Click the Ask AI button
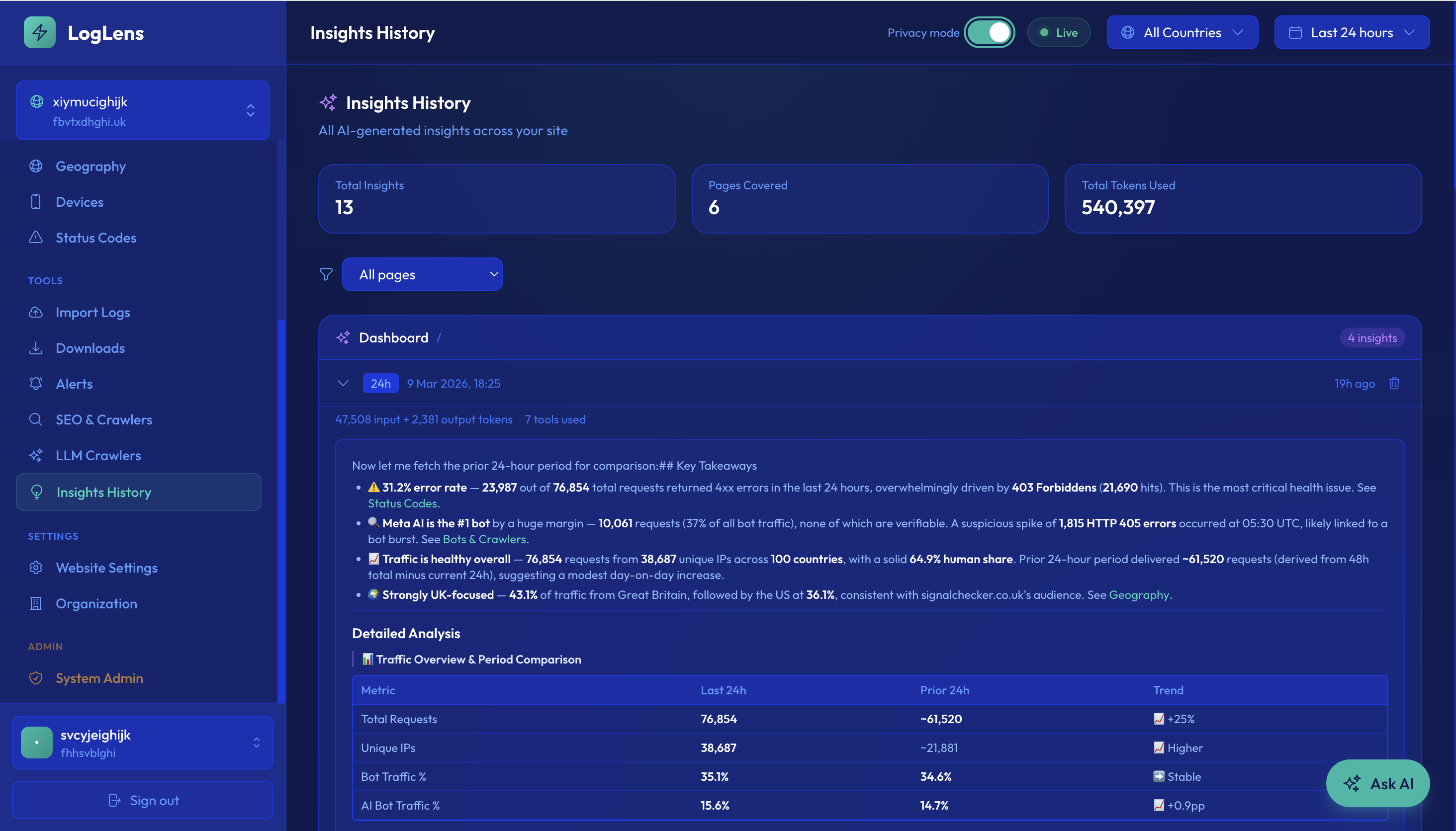 pos(1377,784)
